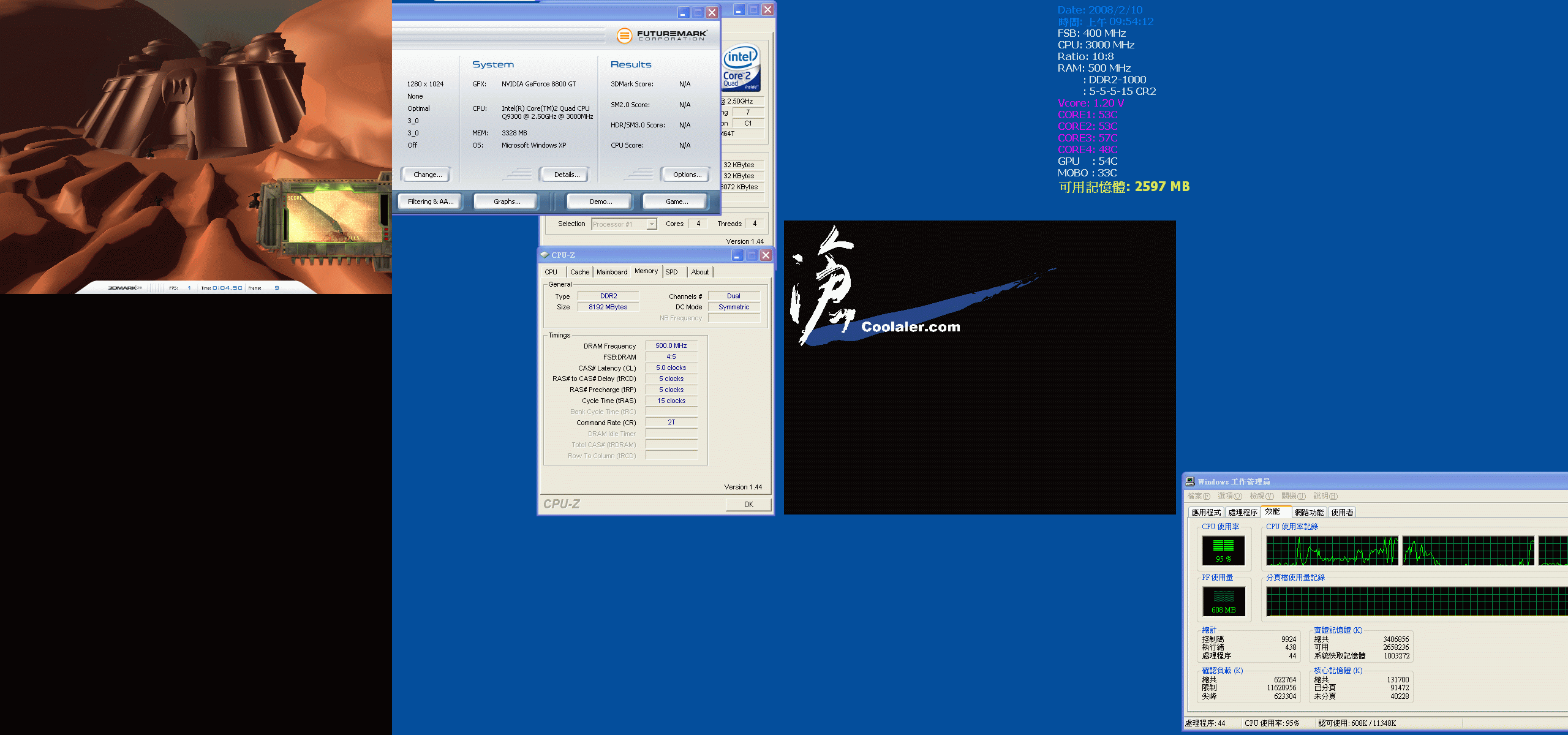
Task: Open the 檢視(V) menu in Task Manager
Action: click(x=1262, y=496)
